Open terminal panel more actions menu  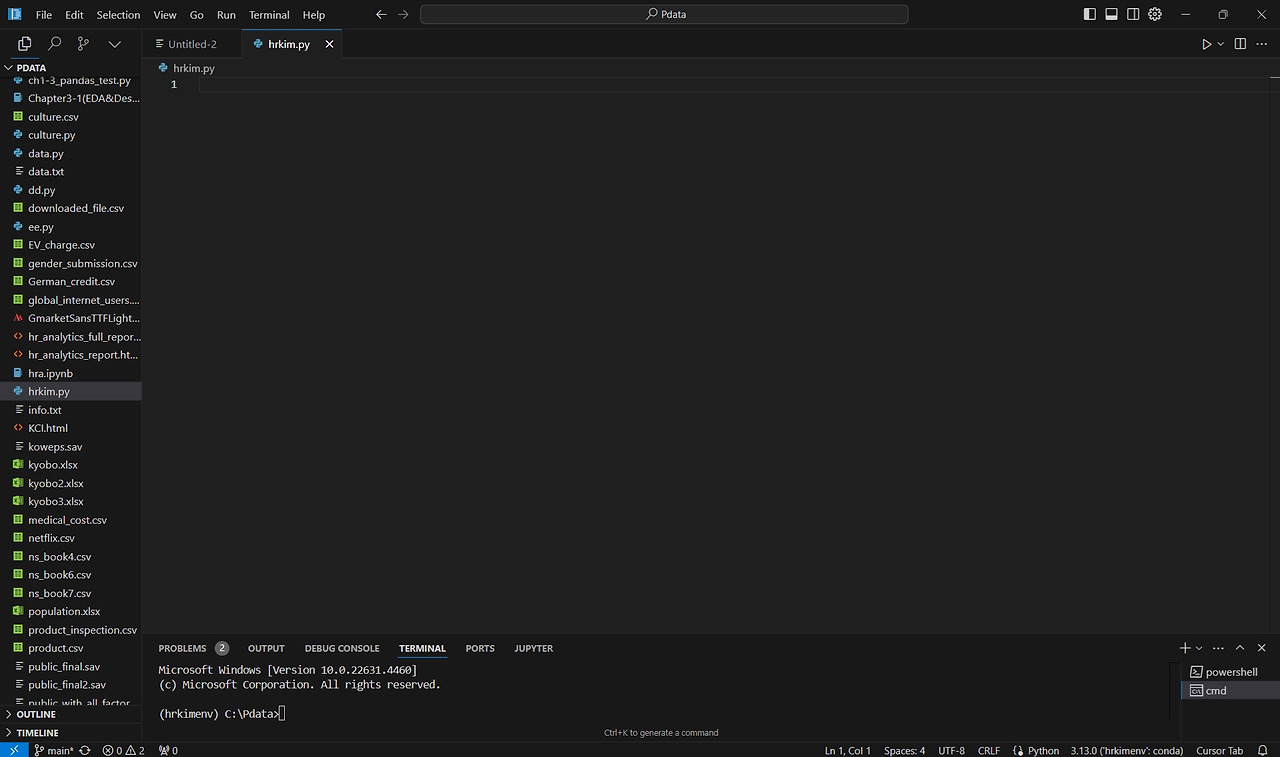[x=1219, y=648]
